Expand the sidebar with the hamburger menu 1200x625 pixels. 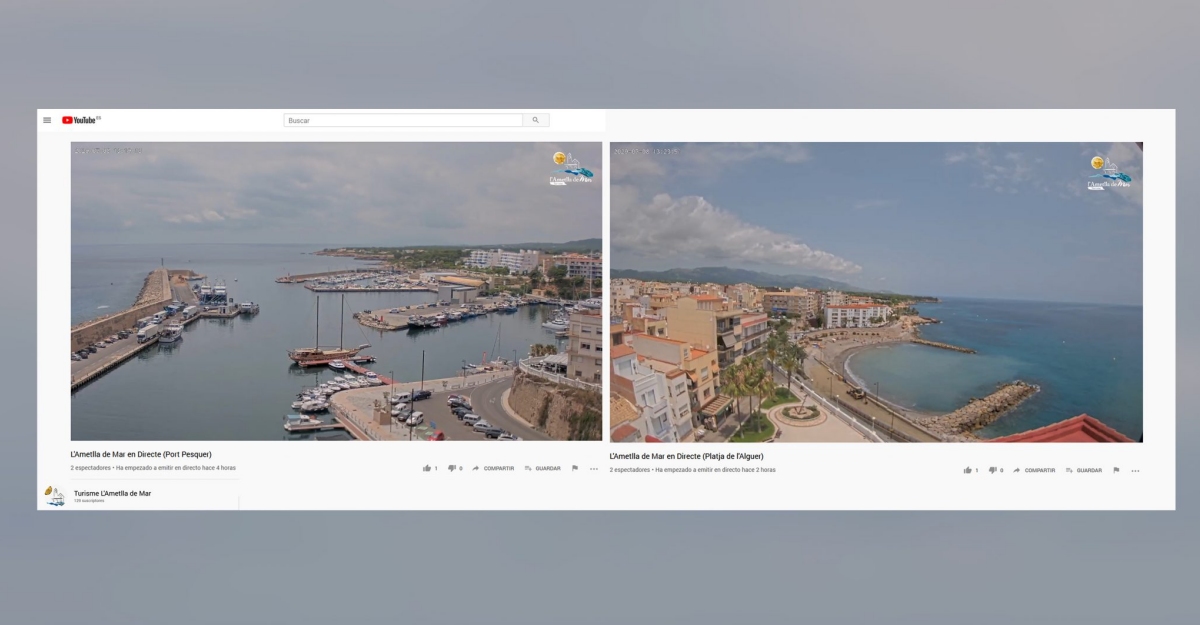click(46, 119)
